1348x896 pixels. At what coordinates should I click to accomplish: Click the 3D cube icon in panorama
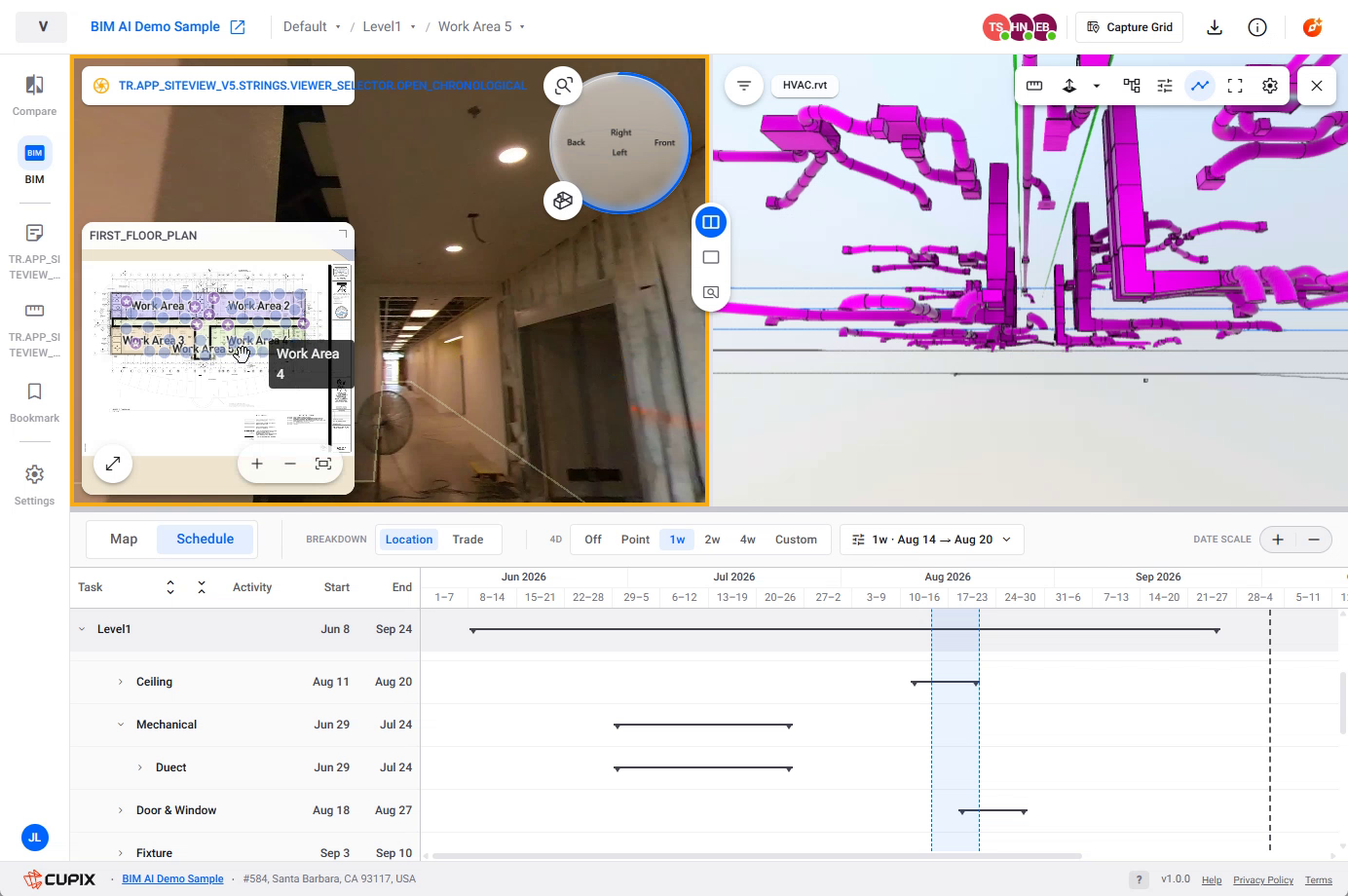[x=563, y=201]
